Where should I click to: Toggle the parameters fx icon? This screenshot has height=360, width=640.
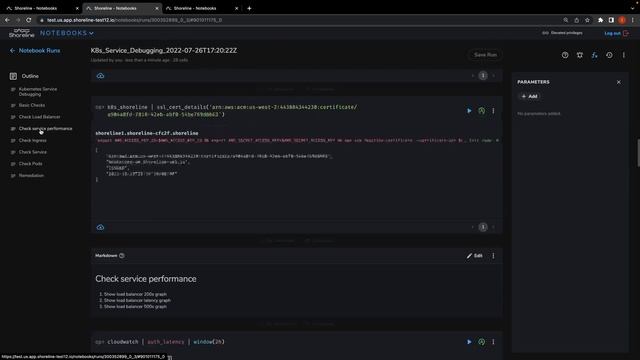pos(594,55)
